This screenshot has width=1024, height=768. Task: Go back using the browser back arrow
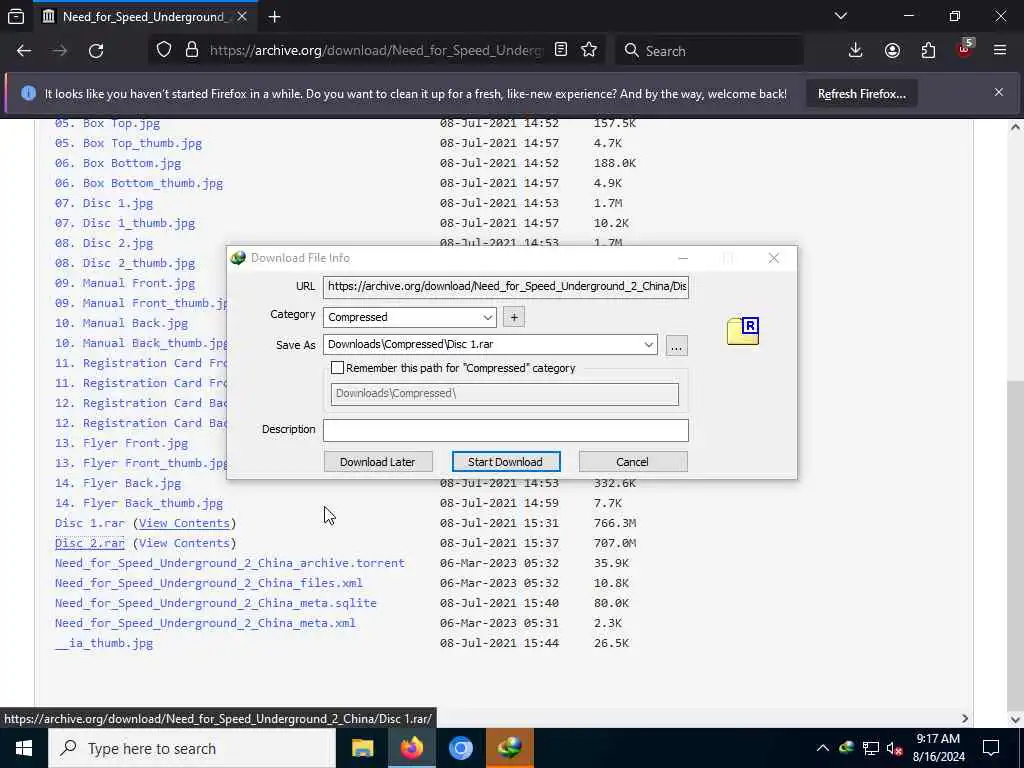pos(24,51)
